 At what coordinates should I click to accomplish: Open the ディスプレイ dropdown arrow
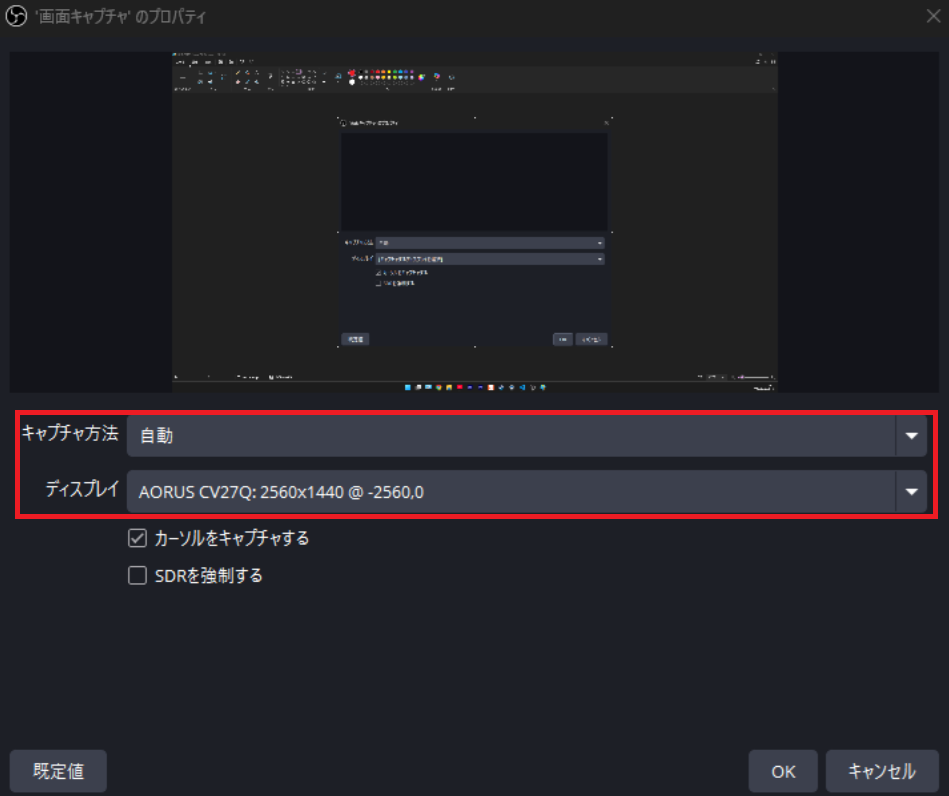click(911, 491)
